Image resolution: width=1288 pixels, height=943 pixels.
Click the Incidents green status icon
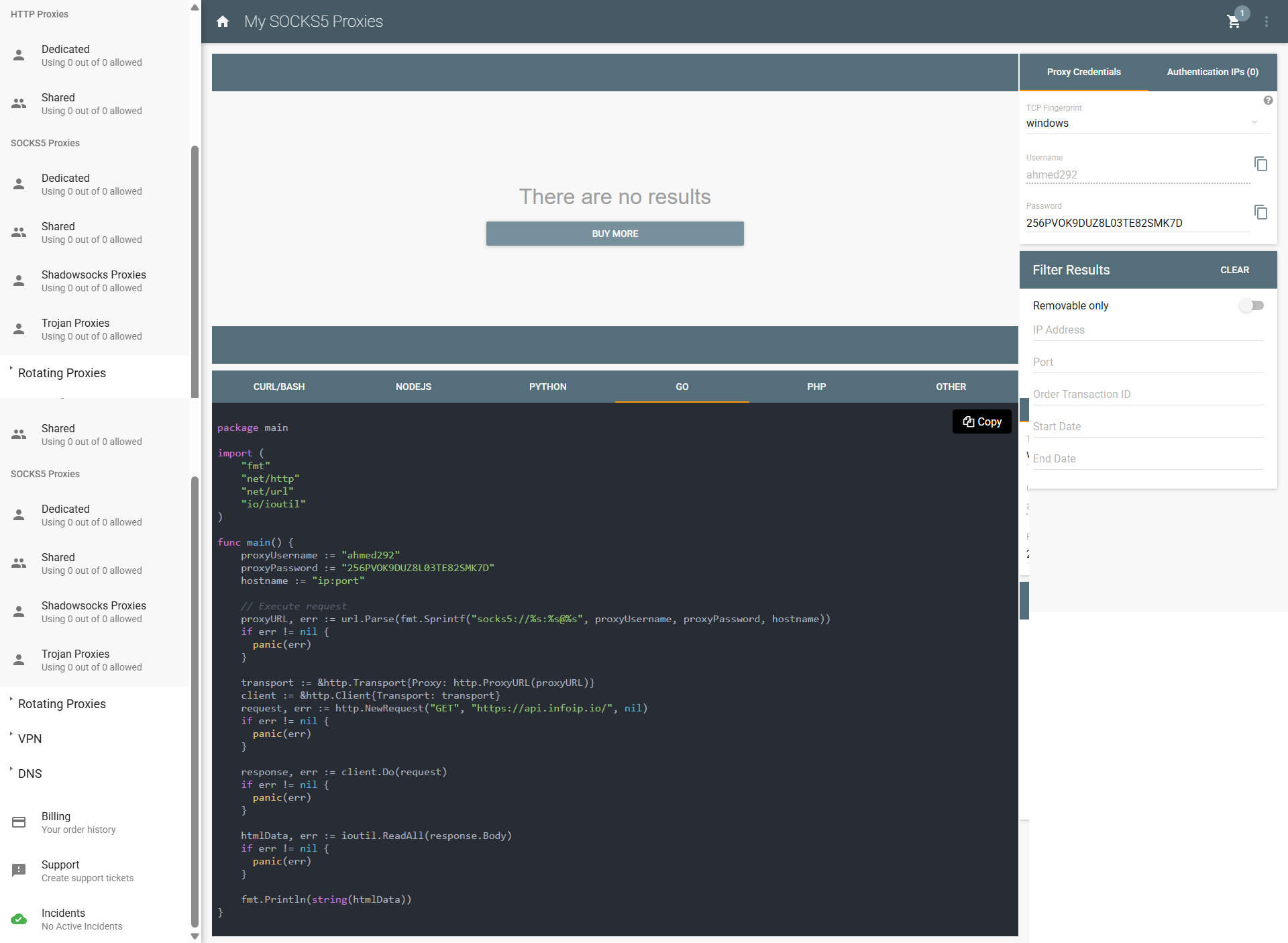click(19, 919)
